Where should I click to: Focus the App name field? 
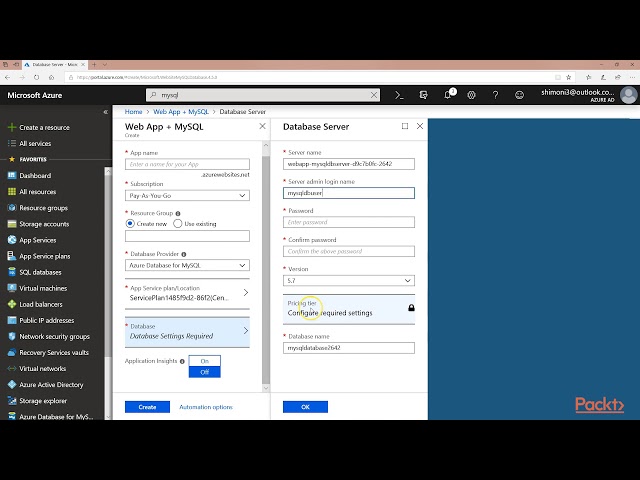point(187,164)
